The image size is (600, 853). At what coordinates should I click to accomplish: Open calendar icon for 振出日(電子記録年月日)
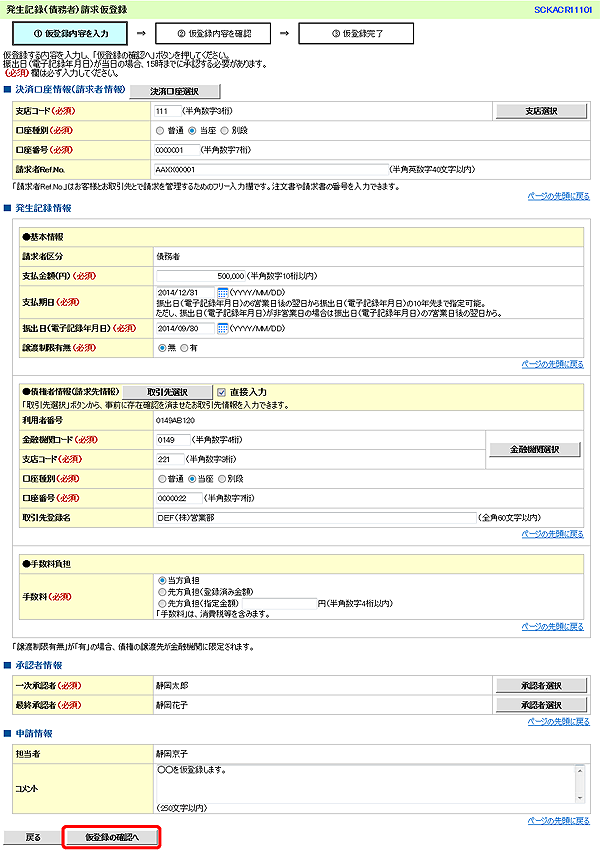pyautogui.click(x=222, y=328)
